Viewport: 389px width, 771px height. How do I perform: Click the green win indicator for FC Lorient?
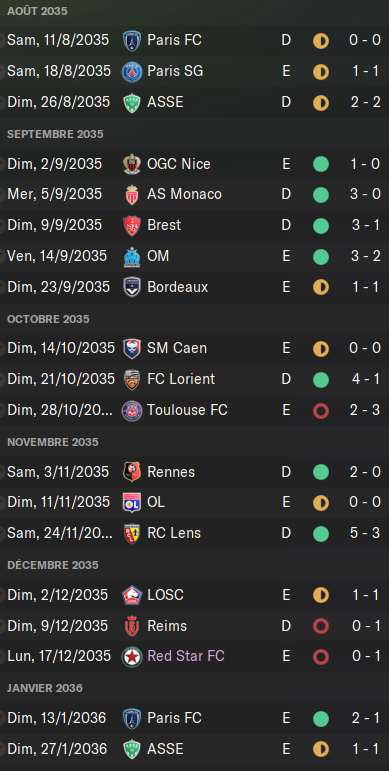(321, 379)
